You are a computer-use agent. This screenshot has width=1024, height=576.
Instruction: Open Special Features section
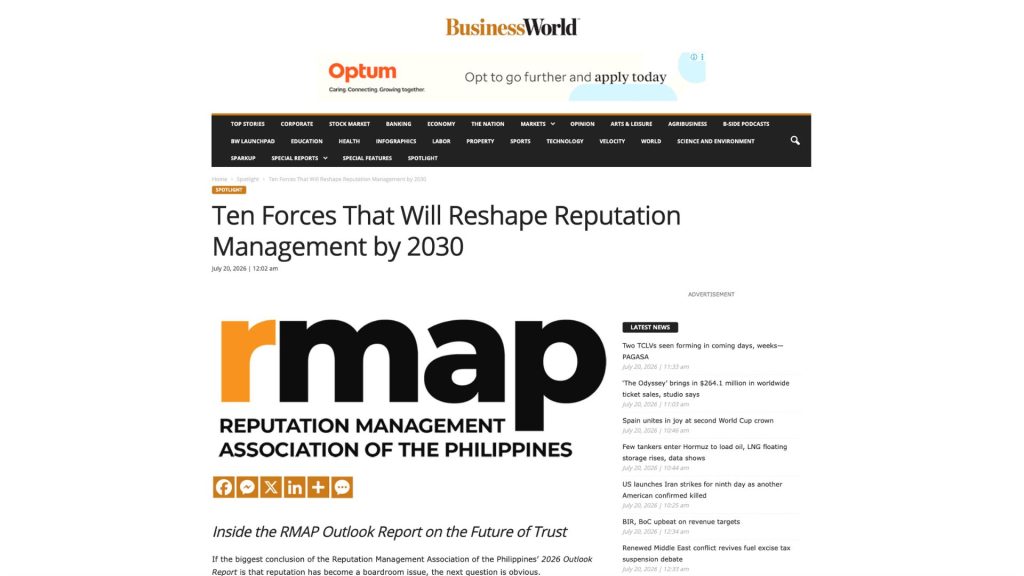[x=367, y=158]
